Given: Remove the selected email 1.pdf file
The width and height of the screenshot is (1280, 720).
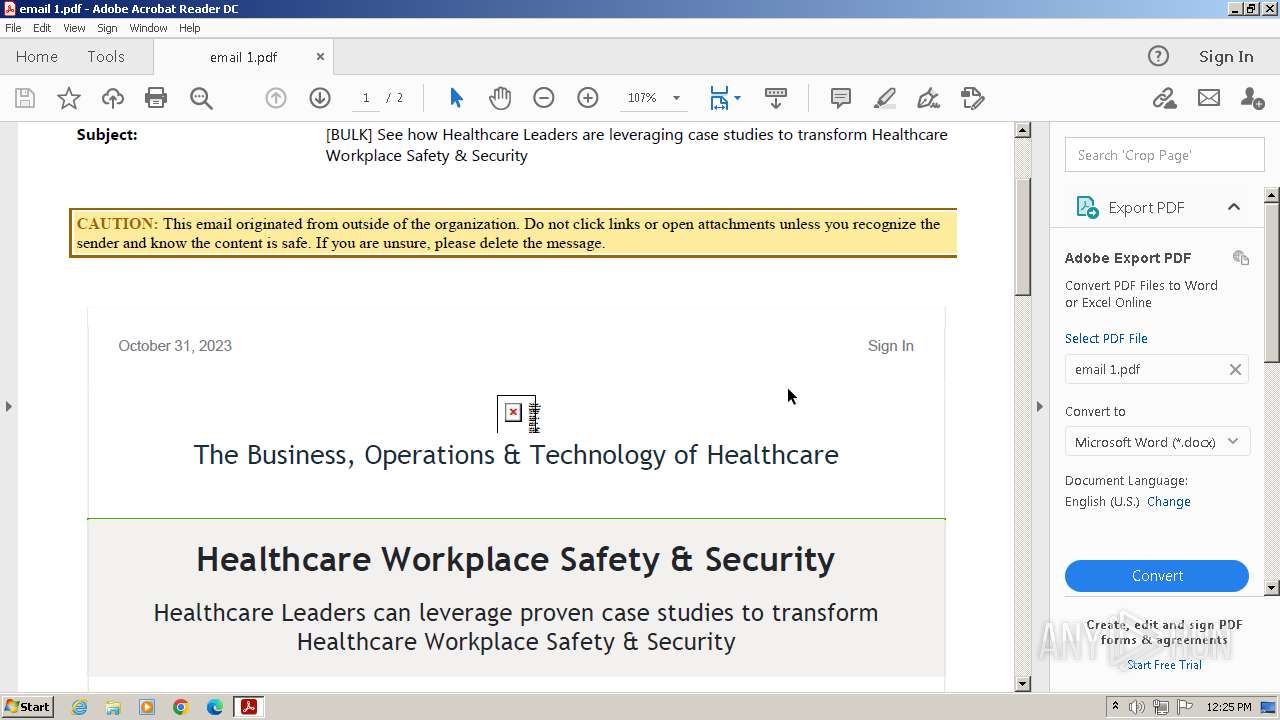Looking at the screenshot, I should [1235, 369].
